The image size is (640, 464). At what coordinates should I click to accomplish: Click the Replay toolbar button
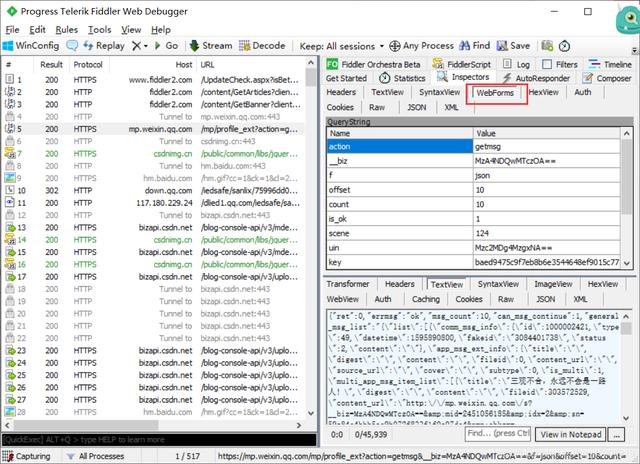104,46
